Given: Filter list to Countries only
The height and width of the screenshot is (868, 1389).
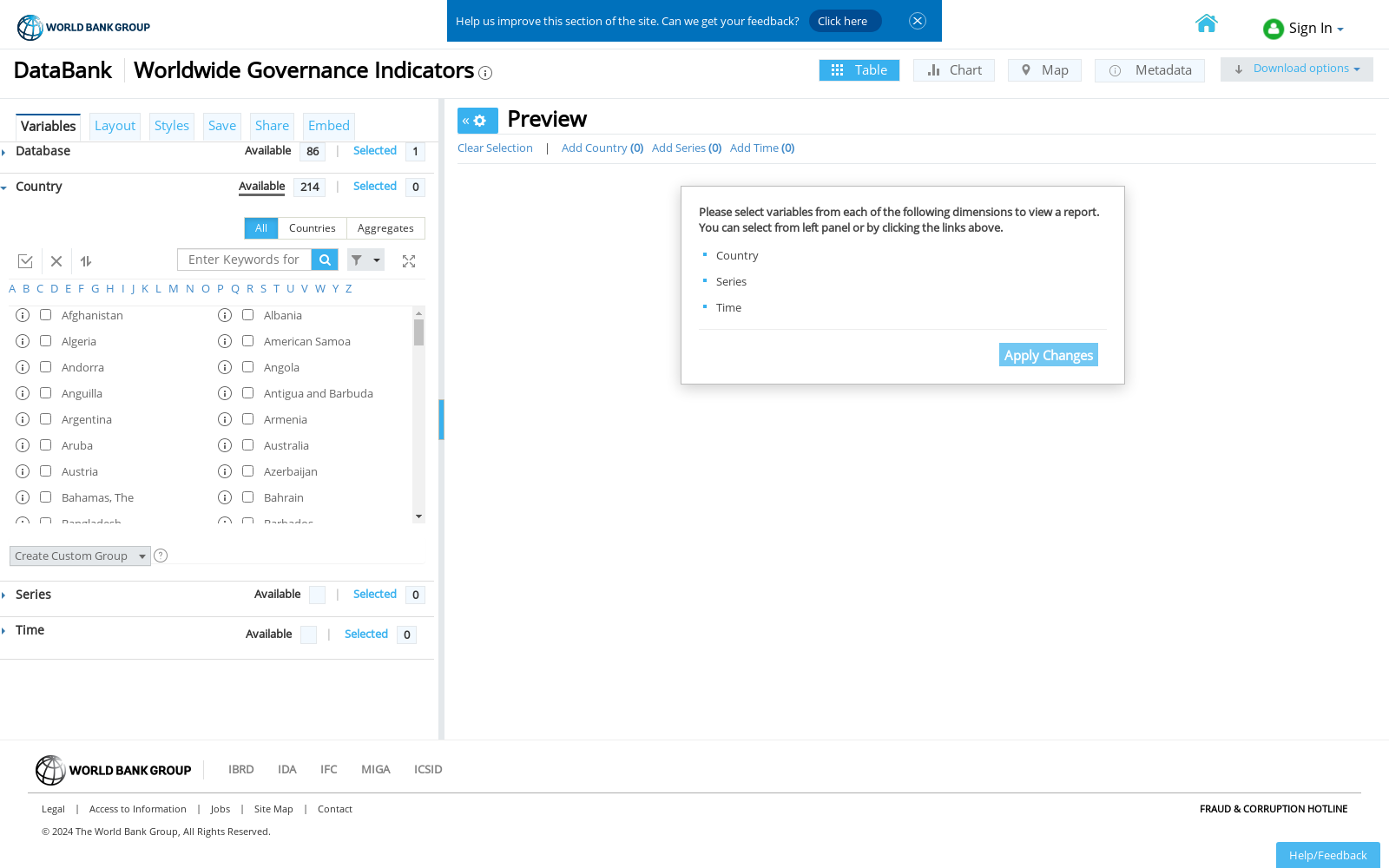Looking at the screenshot, I should click(x=313, y=228).
